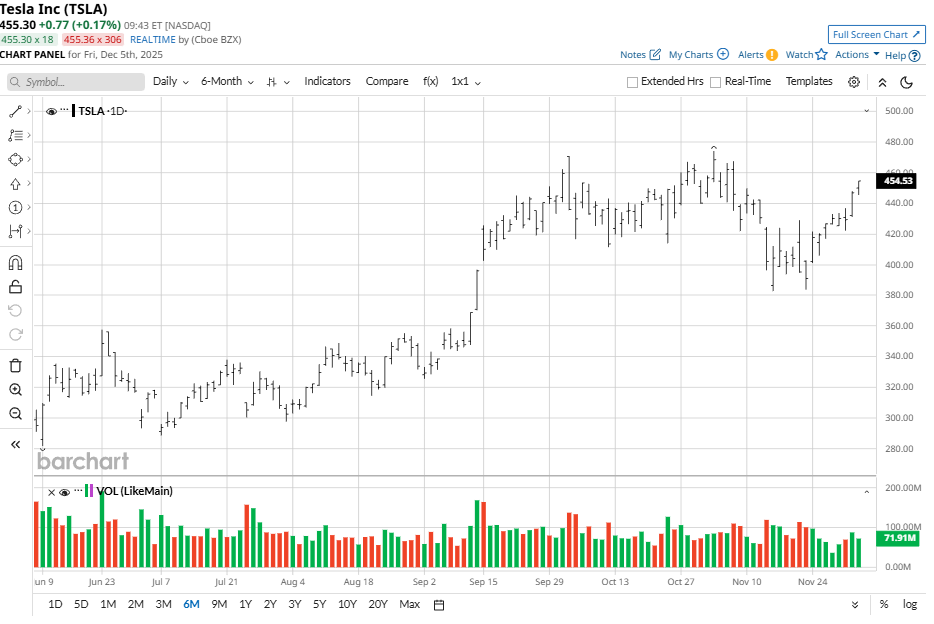Open the Help question mark icon
The height and width of the screenshot is (624, 934).
click(x=914, y=55)
